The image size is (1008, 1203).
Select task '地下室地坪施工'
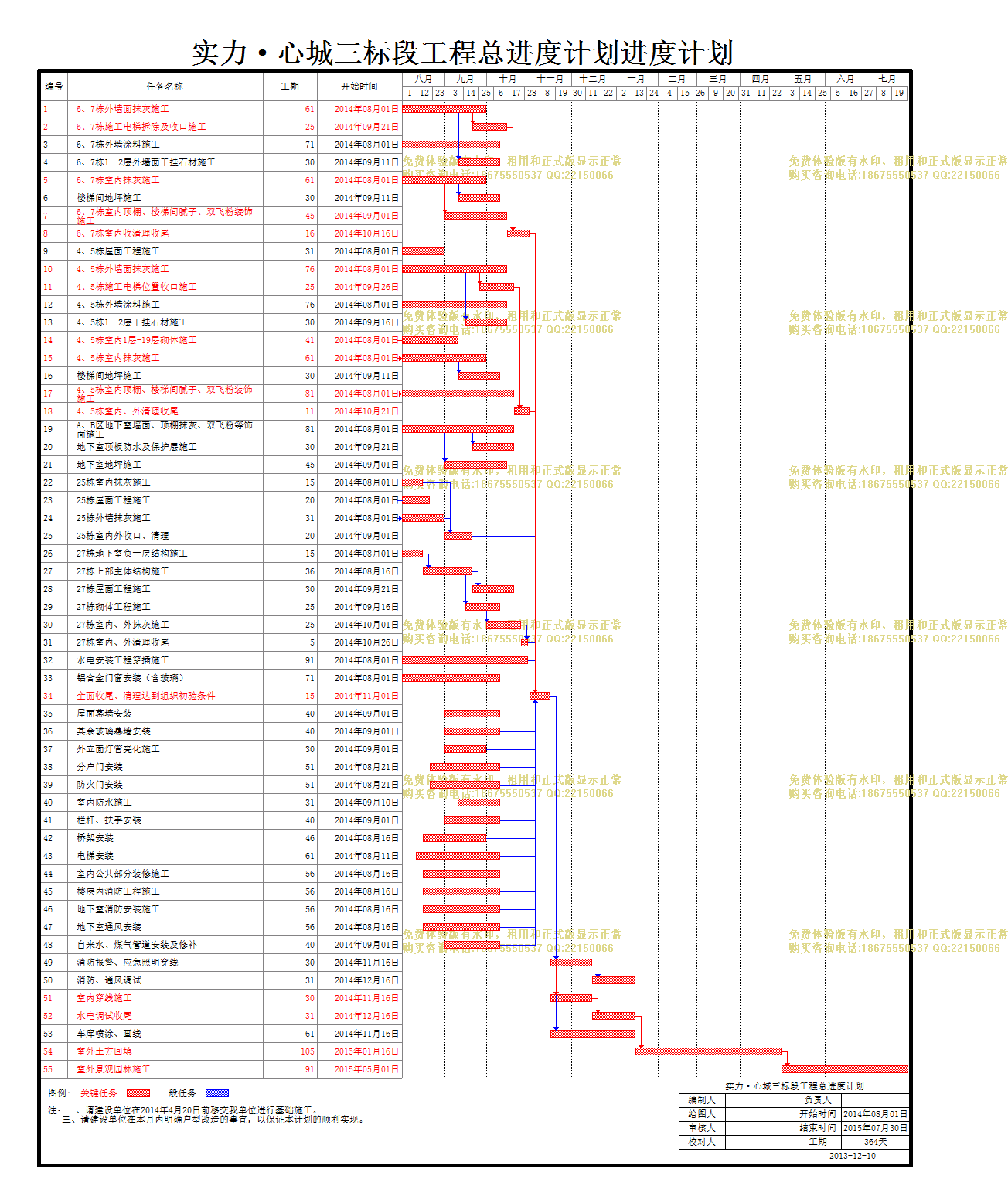pos(108,465)
